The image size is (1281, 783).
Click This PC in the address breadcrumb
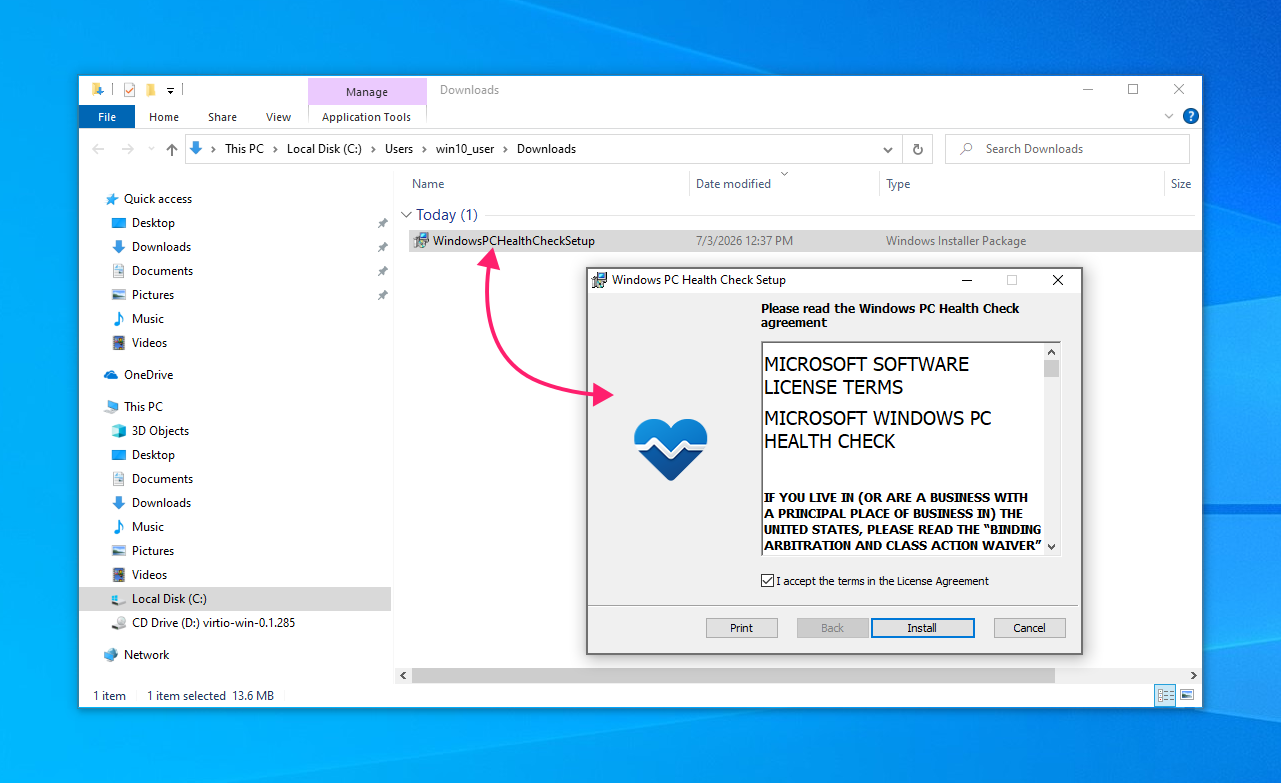tap(244, 149)
